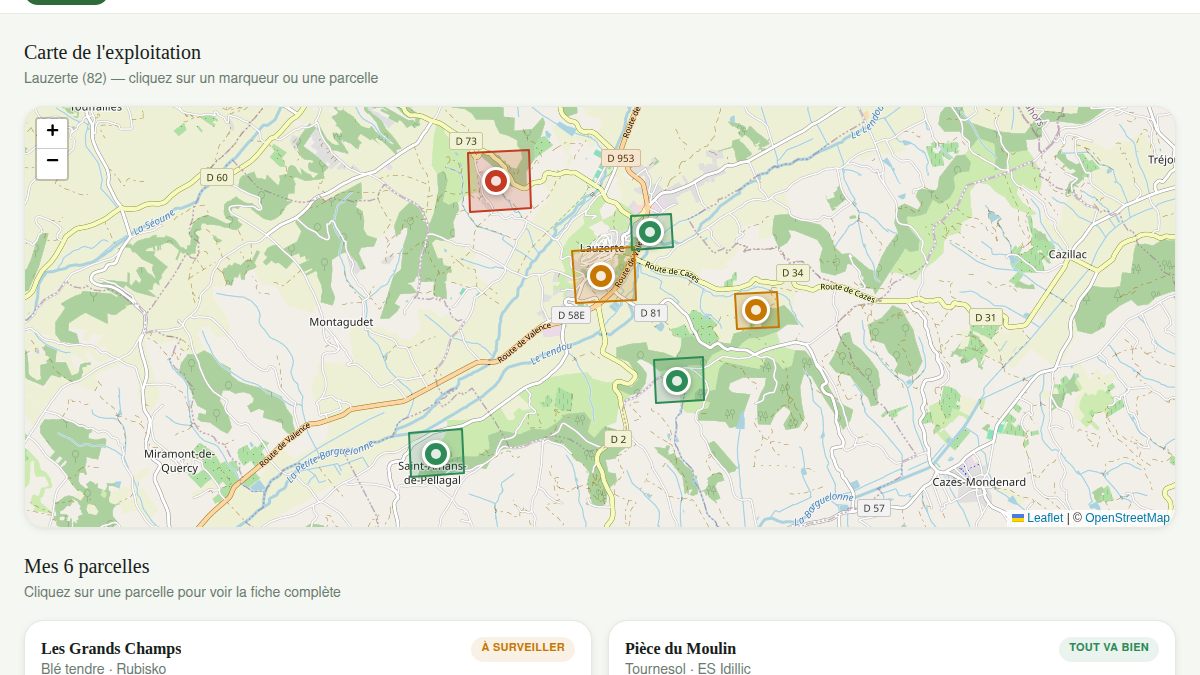Open the OpenStreetMap attribution link
The width and height of the screenshot is (1200, 675).
(x=1127, y=518)
